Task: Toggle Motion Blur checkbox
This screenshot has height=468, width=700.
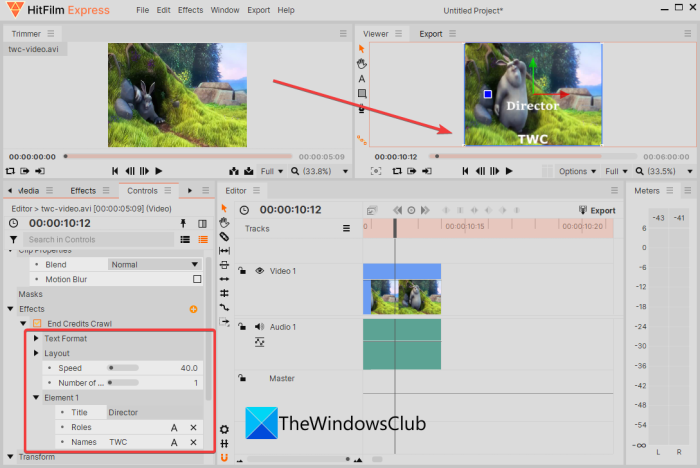Action: coord(197,279)
